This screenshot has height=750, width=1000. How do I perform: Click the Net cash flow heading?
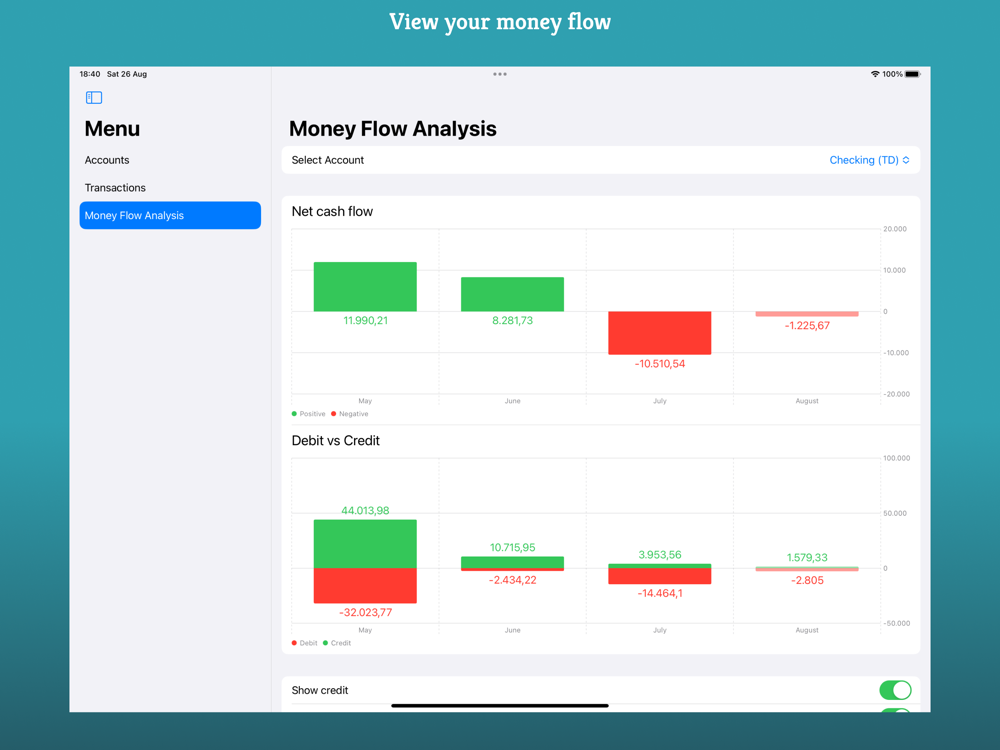point(332,212)
